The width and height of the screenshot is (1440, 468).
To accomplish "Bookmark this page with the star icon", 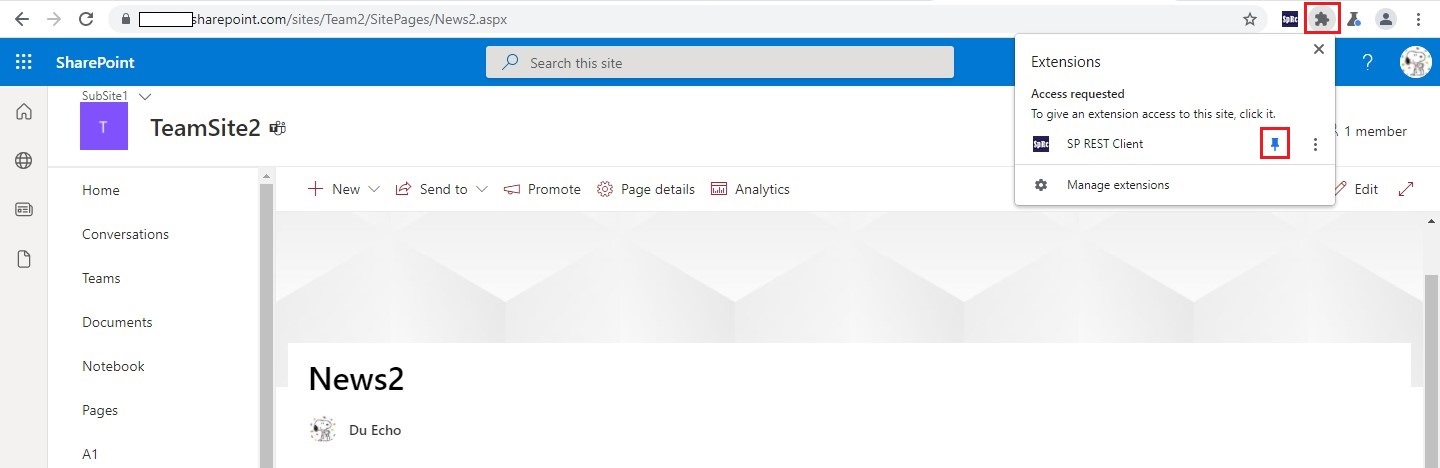I will (1249, 18).
